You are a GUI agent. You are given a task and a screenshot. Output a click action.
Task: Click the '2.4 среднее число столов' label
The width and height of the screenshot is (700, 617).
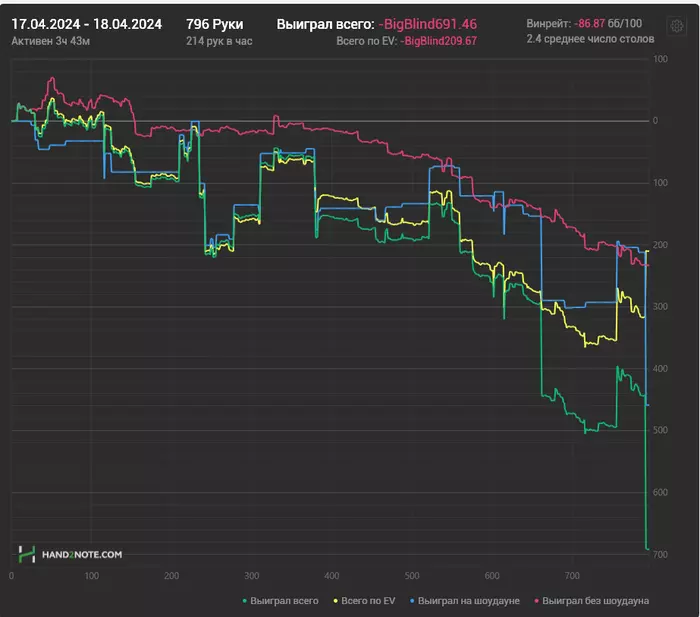click(x=590, y=39)
